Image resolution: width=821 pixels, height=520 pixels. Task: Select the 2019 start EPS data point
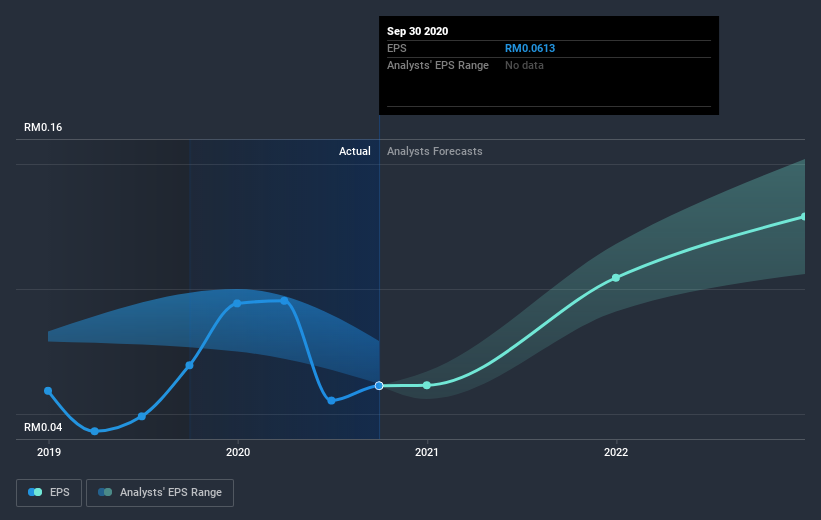[x=48, y=391]
